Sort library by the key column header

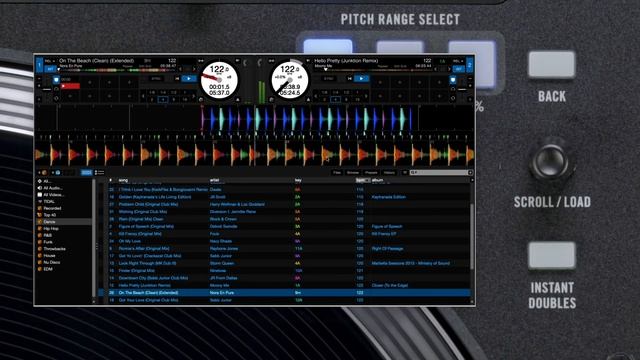point(298,180)
